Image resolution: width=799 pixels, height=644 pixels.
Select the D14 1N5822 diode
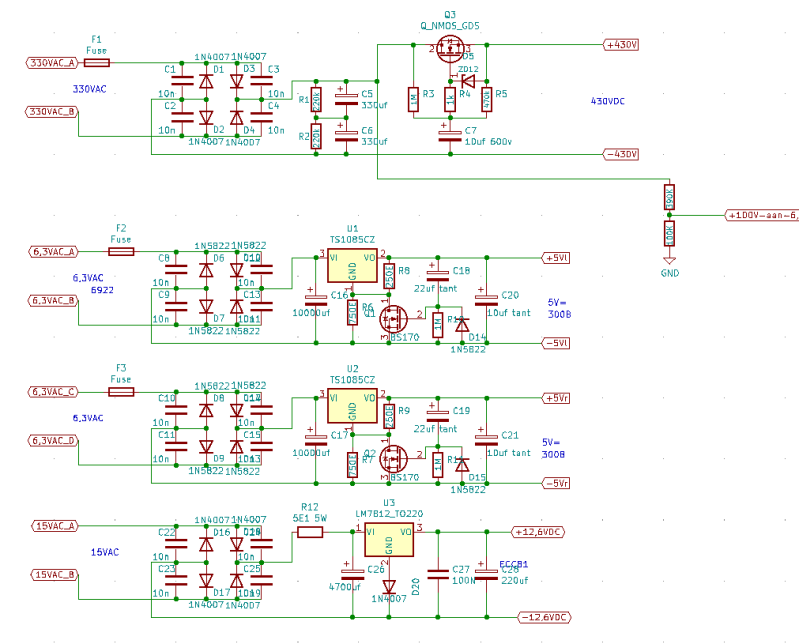tap(462, 325)
